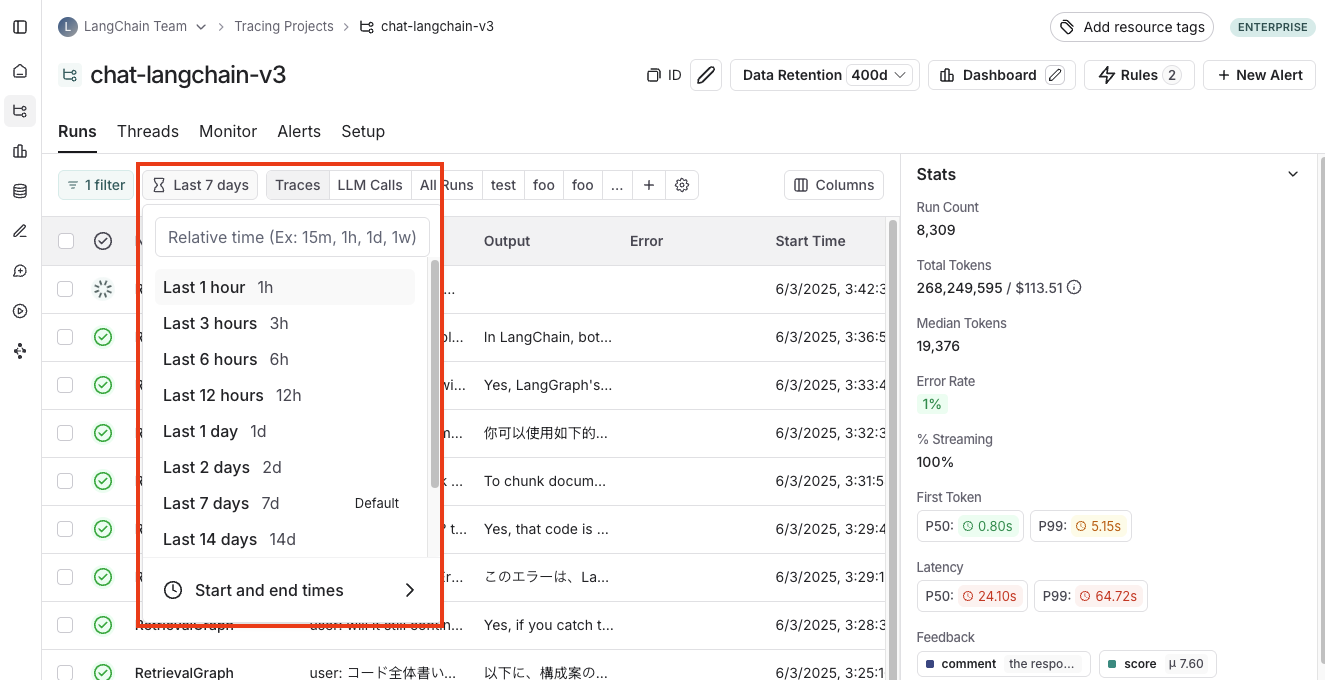Switch to the Alerts tab
1325x680 pixels.
(x=299, y=131)
